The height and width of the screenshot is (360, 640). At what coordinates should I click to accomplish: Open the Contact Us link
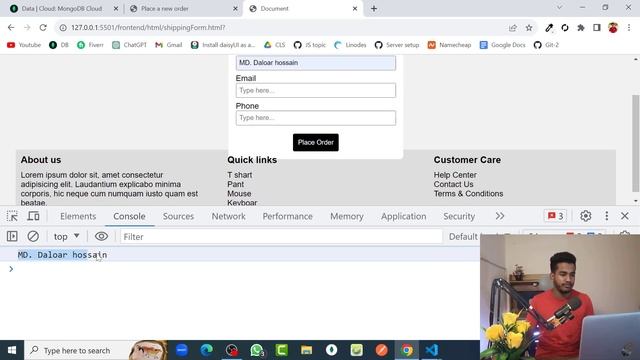pyautogui.click(x=453, y=184)
